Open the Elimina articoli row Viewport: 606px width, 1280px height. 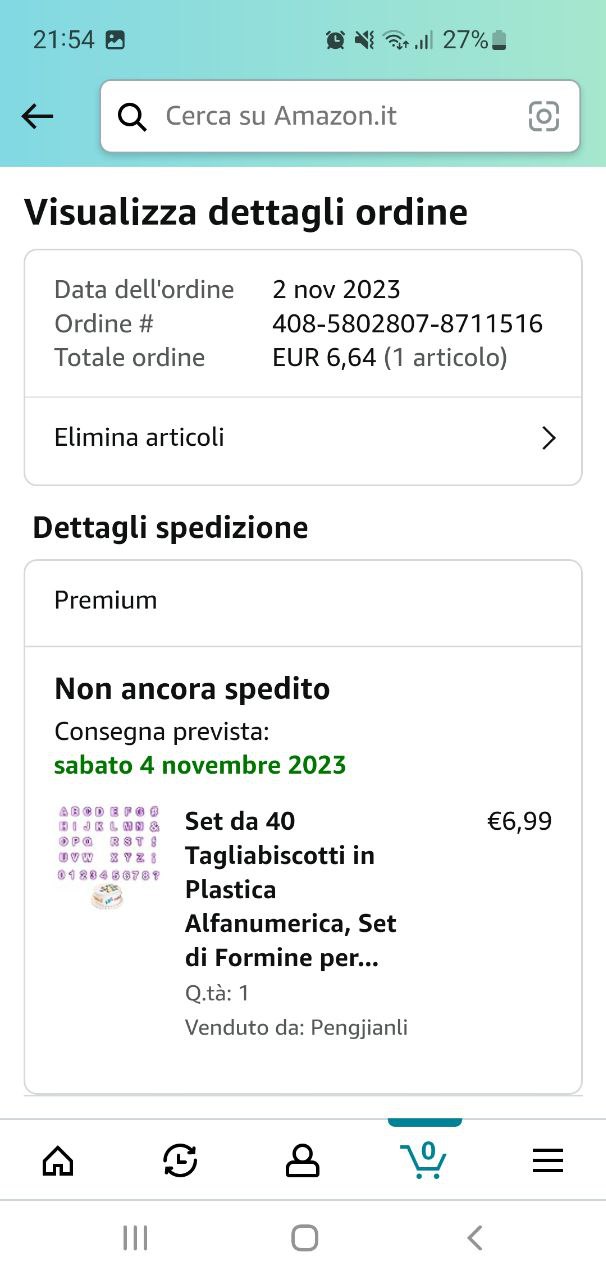[302, 438]
